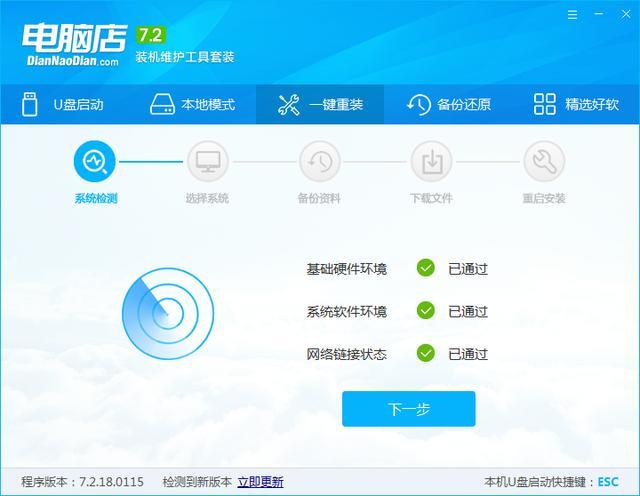Click the 下载文件 download step icon
Viewport: 640px width, 496px height.
431,161
